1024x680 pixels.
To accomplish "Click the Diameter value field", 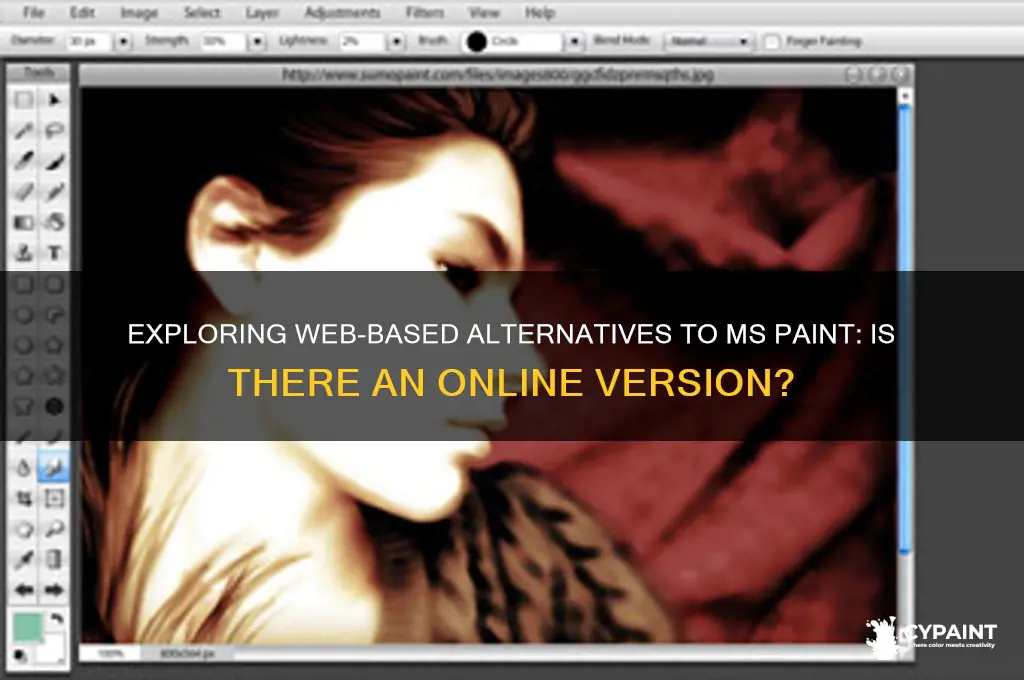I will (x=88, y=42).
